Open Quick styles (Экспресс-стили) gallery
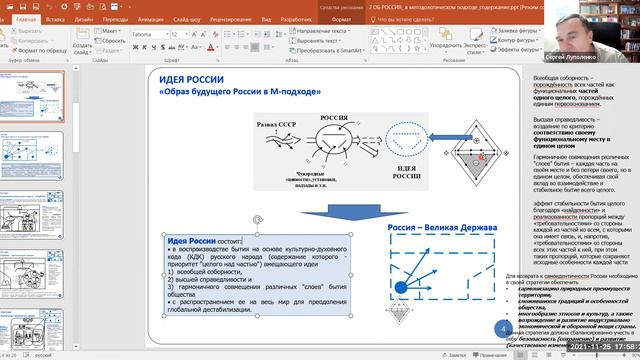 tap(476, 42)
